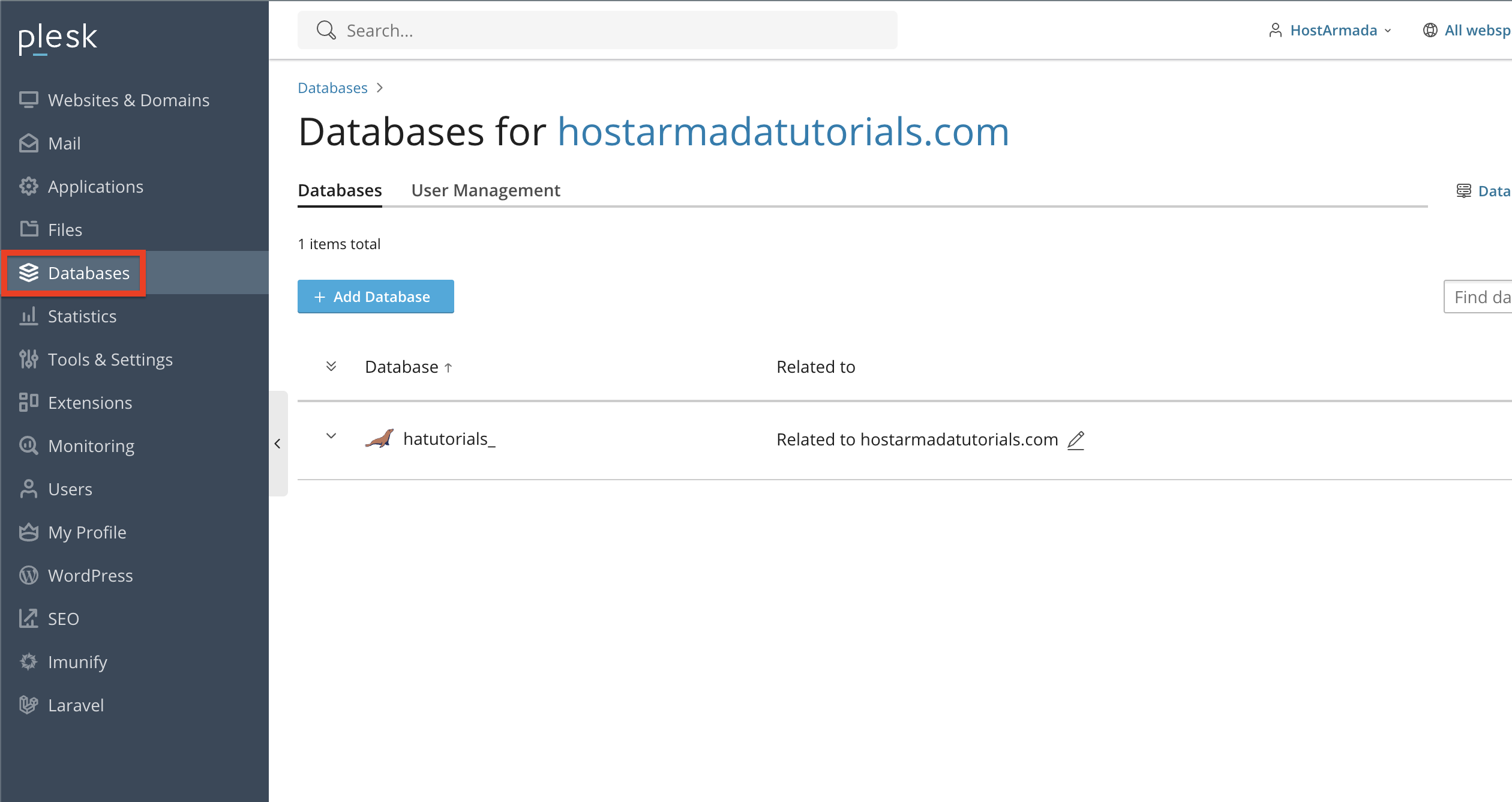Image resolution: width=1512 pixels, height=802 pixels.
Task: Click the SEO chart icon
Action: [28, 618]
